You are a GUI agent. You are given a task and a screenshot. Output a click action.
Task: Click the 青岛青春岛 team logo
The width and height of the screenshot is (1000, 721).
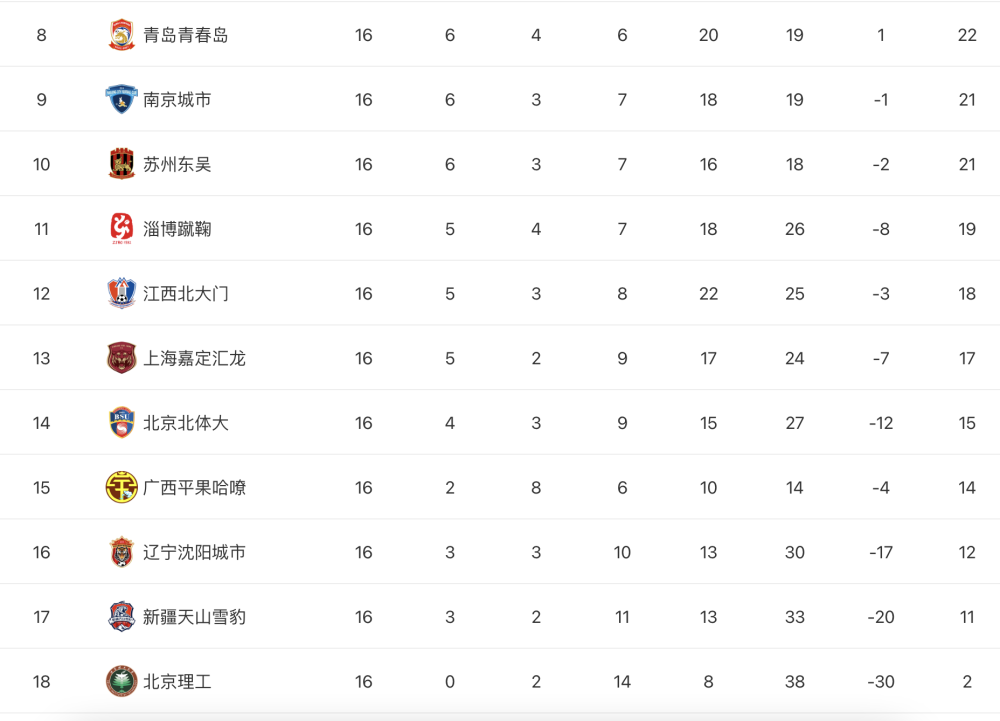121,35
